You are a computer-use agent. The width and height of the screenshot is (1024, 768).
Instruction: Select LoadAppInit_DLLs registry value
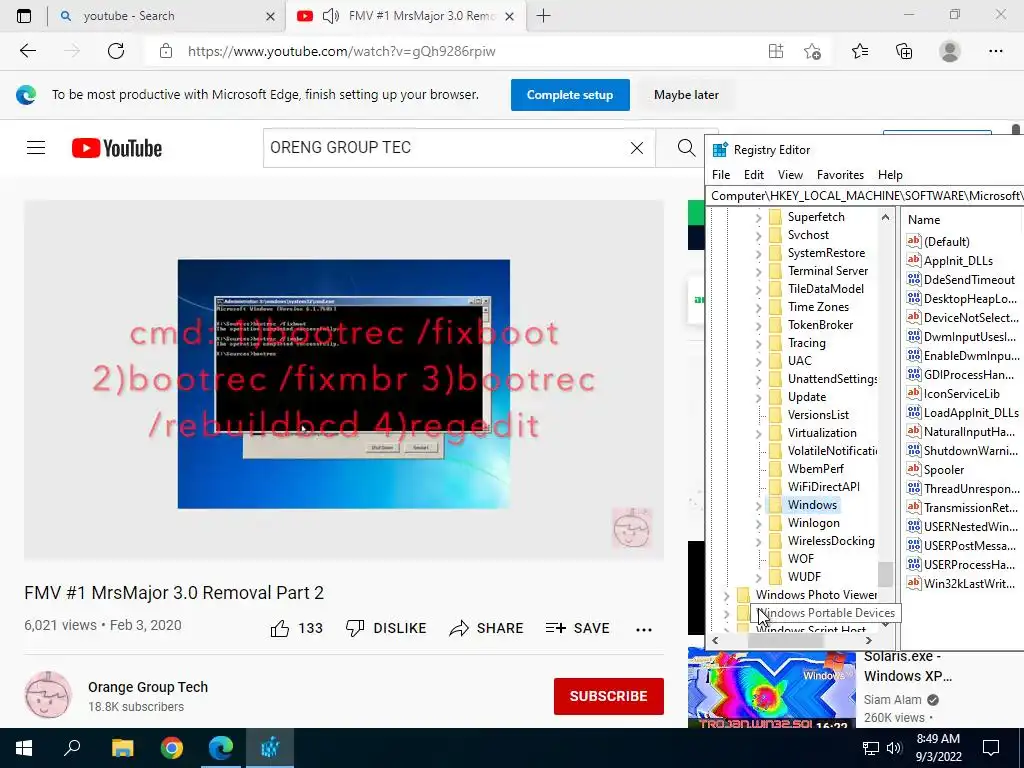tap(971, 413)
